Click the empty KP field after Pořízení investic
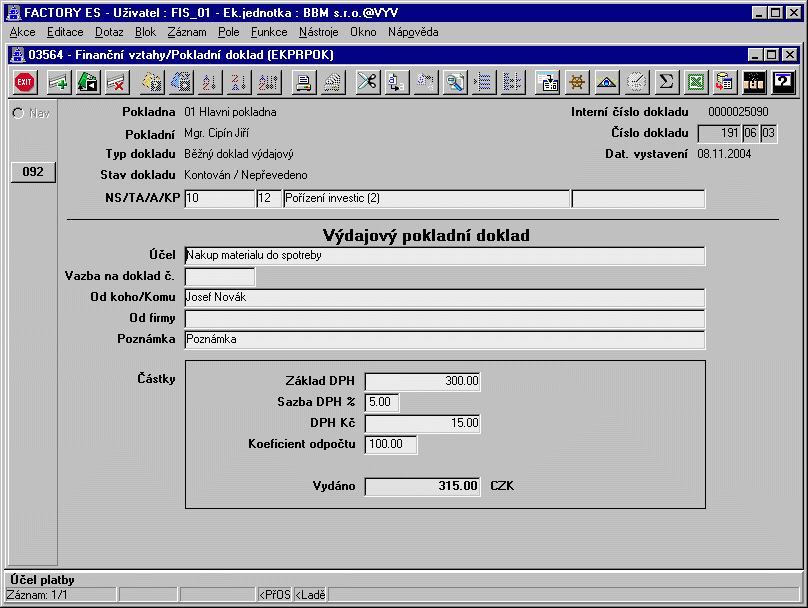 tap(638, 198)
